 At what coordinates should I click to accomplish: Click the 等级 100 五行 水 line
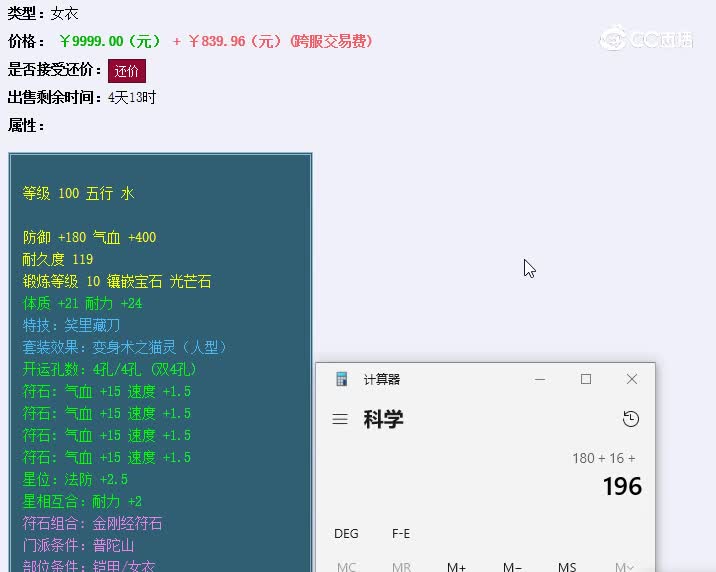[79, 194]
